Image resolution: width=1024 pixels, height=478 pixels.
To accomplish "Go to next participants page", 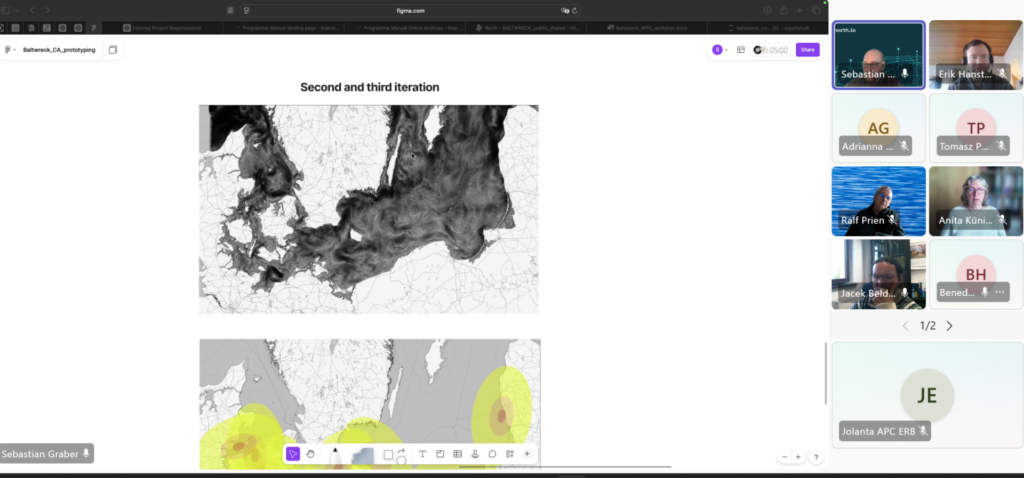I will pyautogui.click(x=949, y=326).
